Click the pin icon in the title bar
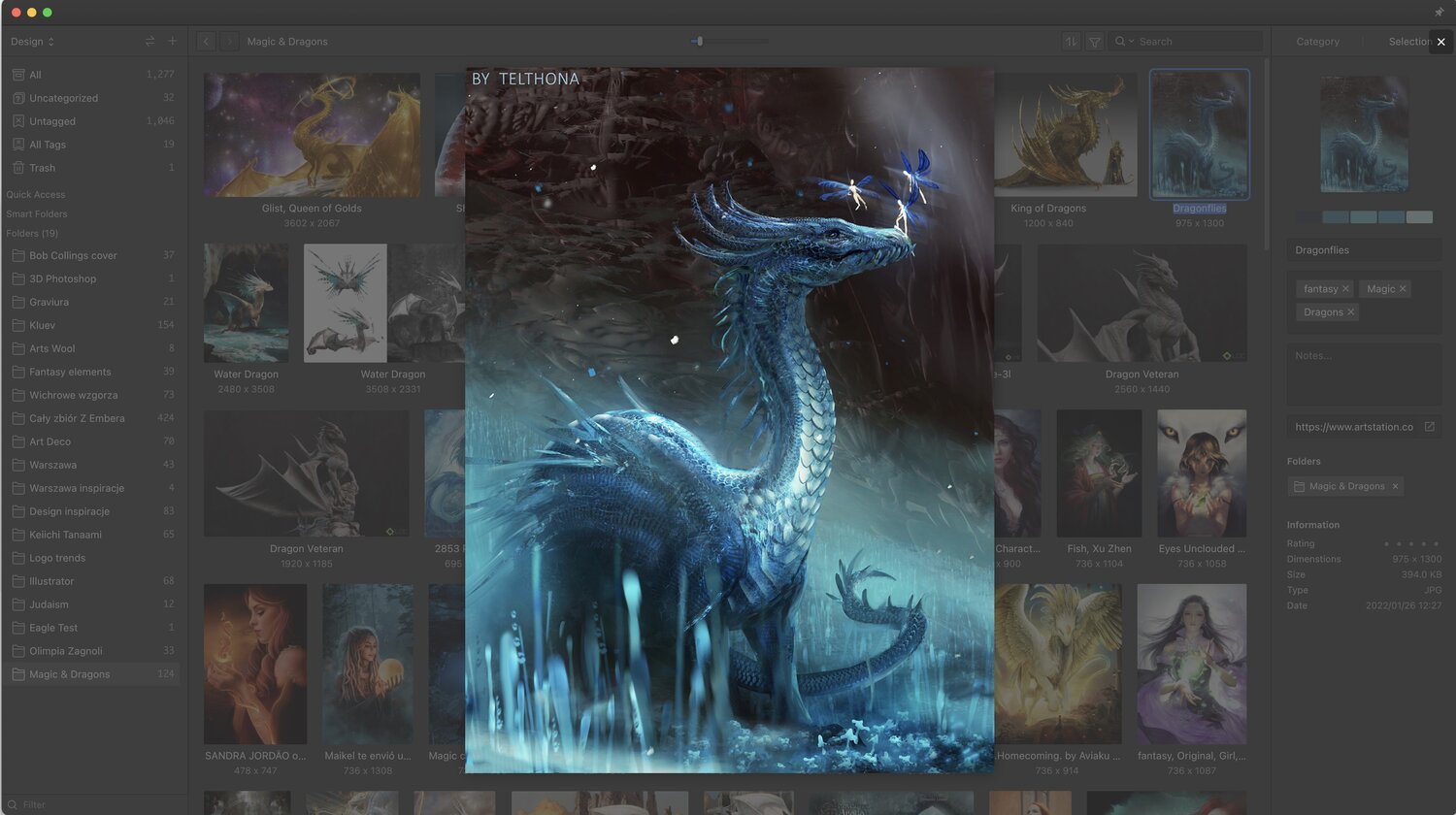The width and height of the screenshot is (1456, 815). pyautogui.click(x=1439, y=13)
